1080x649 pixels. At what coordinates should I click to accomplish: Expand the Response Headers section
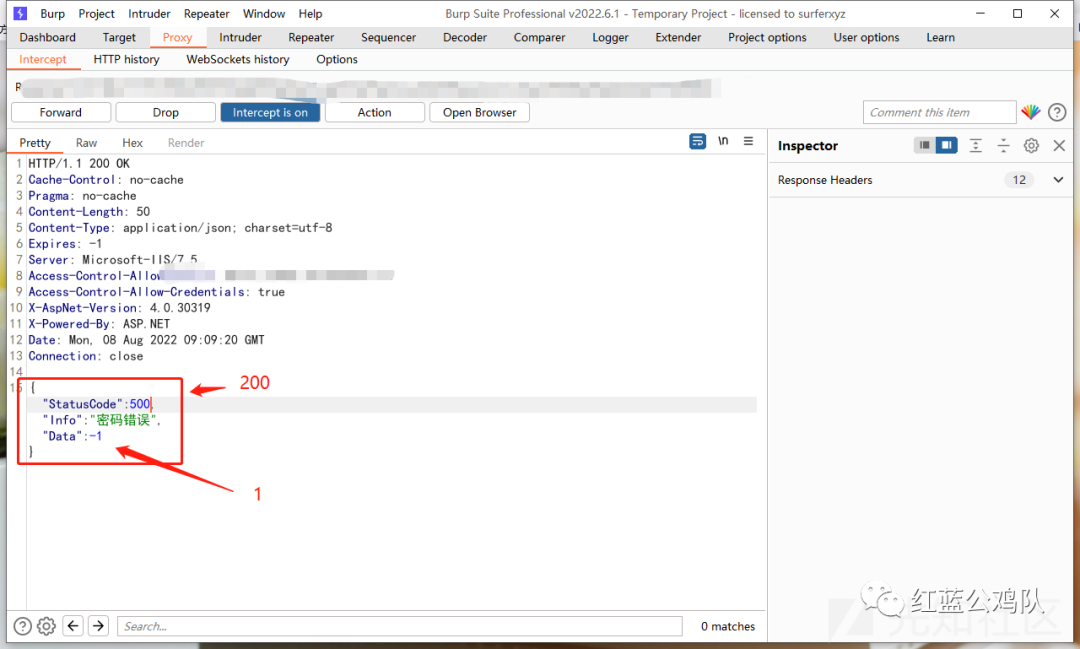(x=1059, y=180)
